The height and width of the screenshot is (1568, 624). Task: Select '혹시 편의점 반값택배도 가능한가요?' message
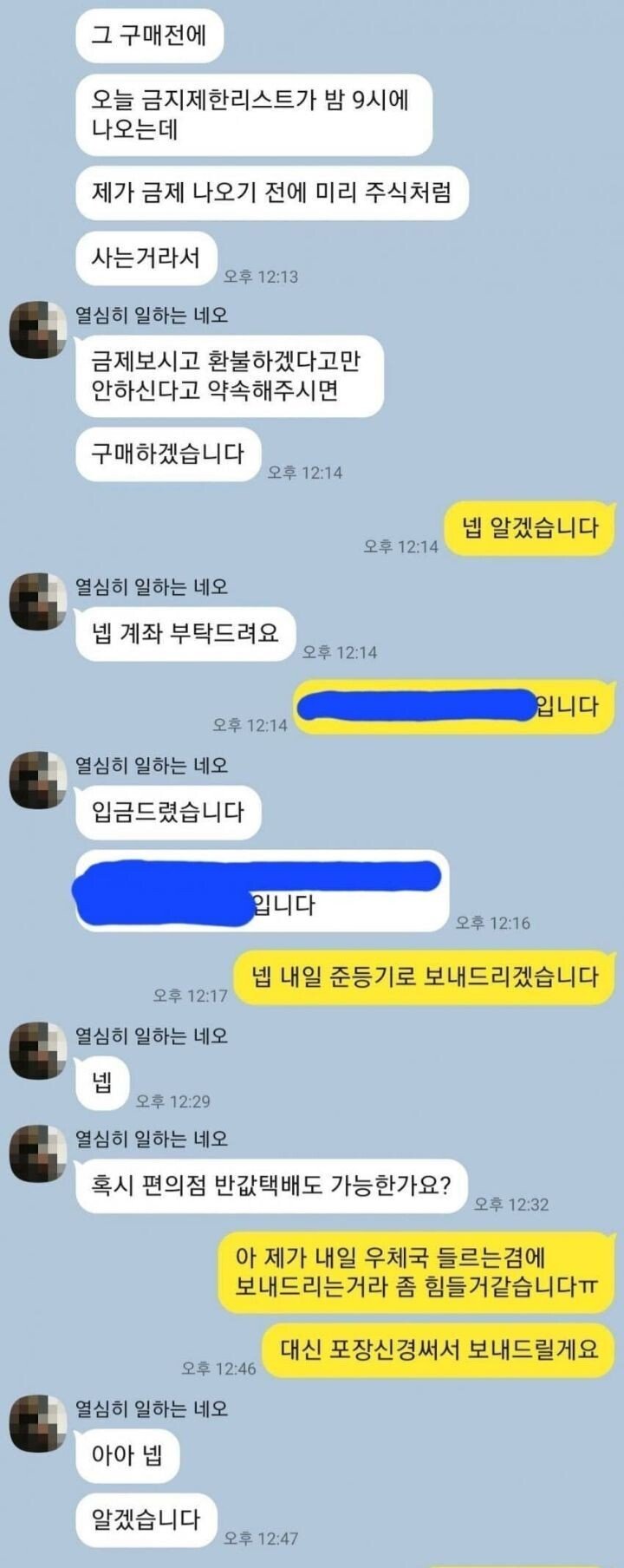pos(271,1186)
